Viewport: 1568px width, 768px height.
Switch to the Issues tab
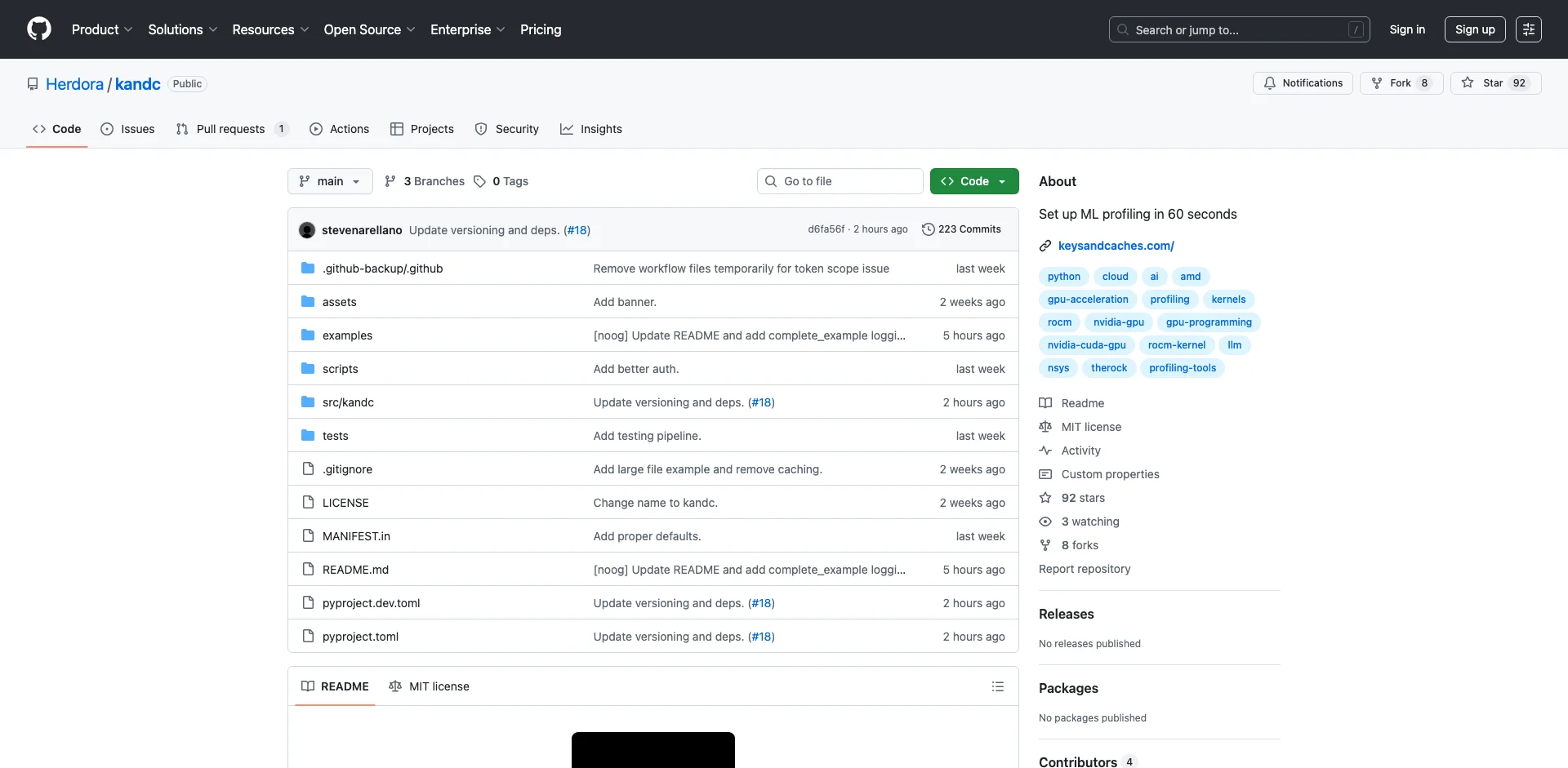[x=128, y=129]
